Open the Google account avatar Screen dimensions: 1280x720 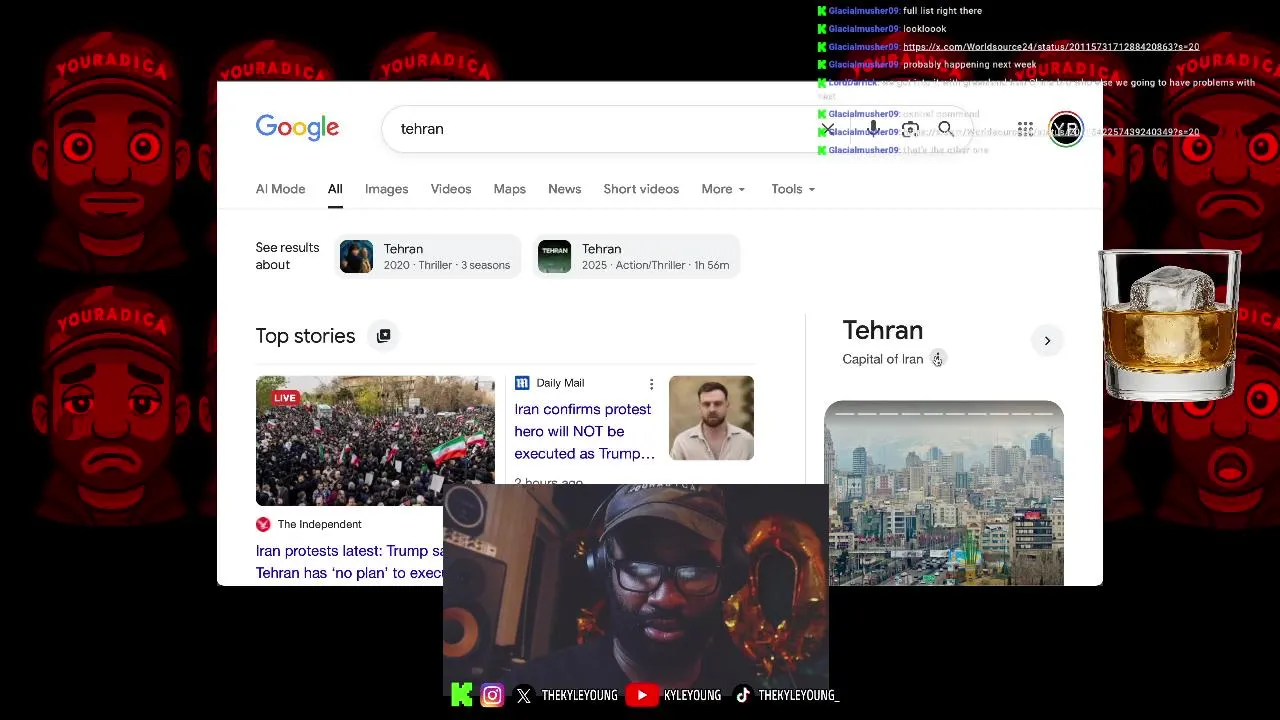1066,129
